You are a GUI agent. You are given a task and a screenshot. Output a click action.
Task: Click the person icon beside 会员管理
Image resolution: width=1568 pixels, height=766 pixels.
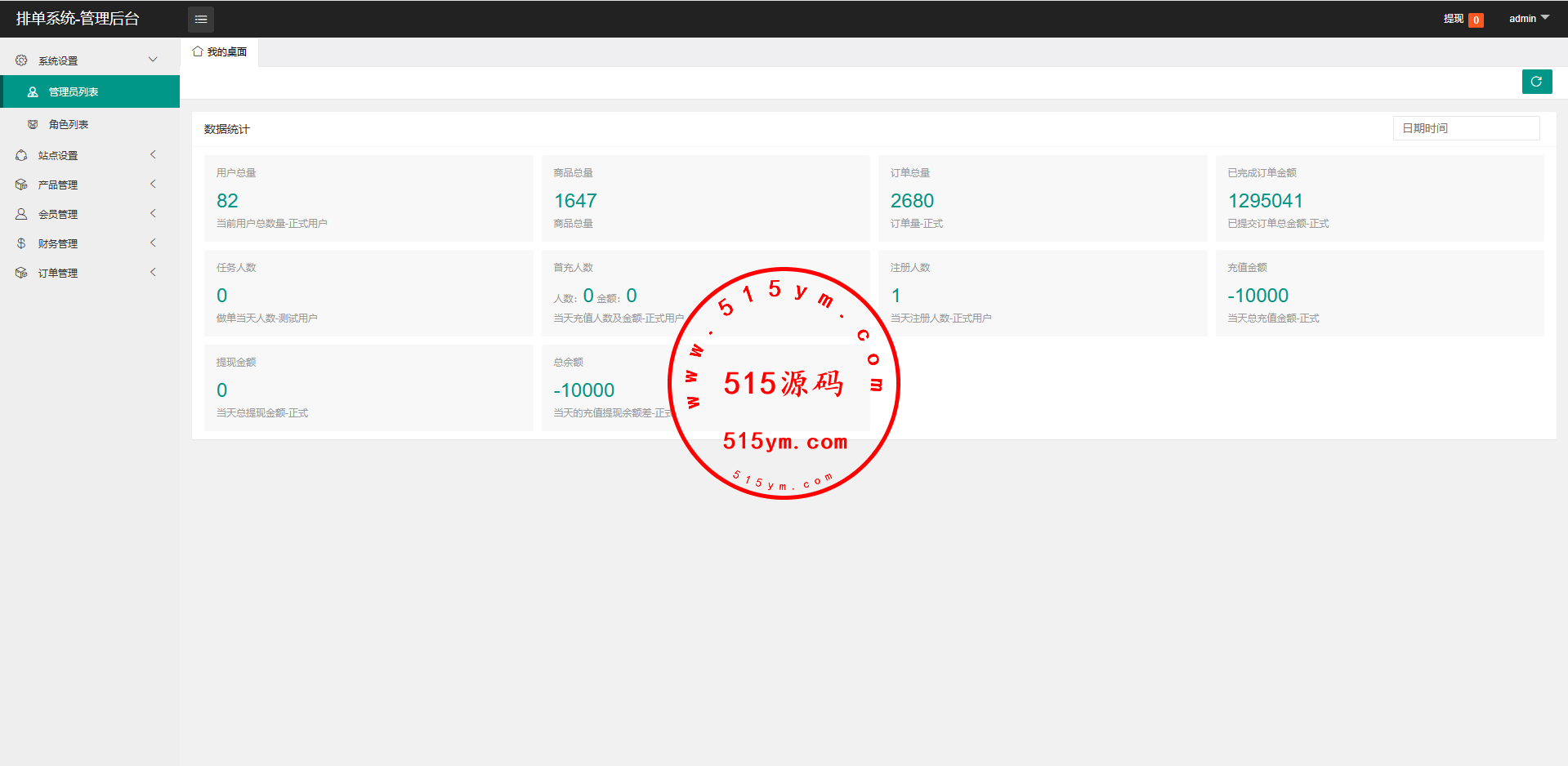[x=21, y=214]
